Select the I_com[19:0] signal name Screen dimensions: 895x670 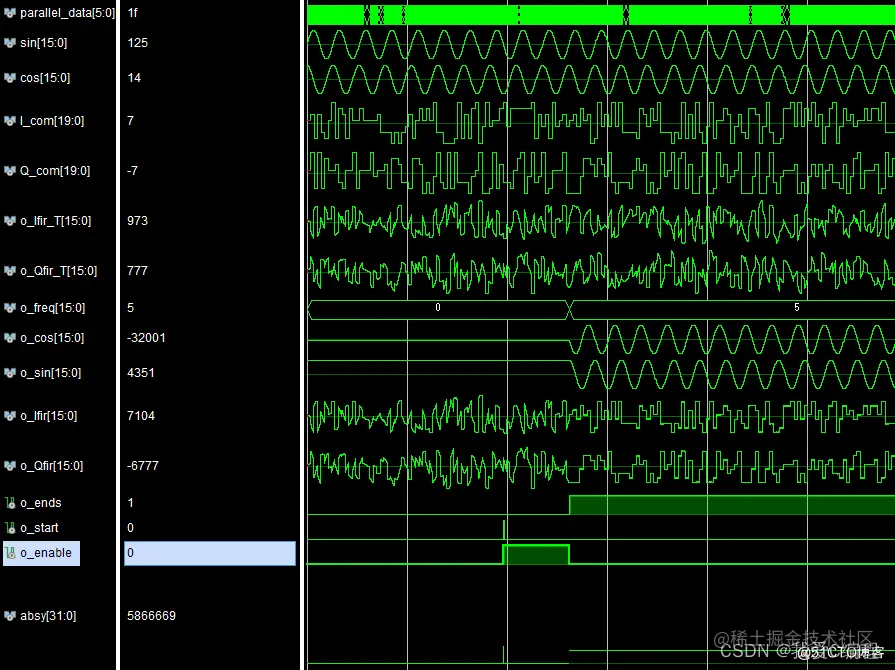(52, 120)
